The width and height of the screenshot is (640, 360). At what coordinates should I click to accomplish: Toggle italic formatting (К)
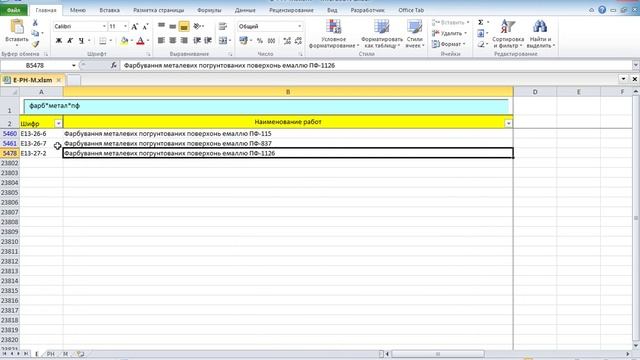coord(70,40)
